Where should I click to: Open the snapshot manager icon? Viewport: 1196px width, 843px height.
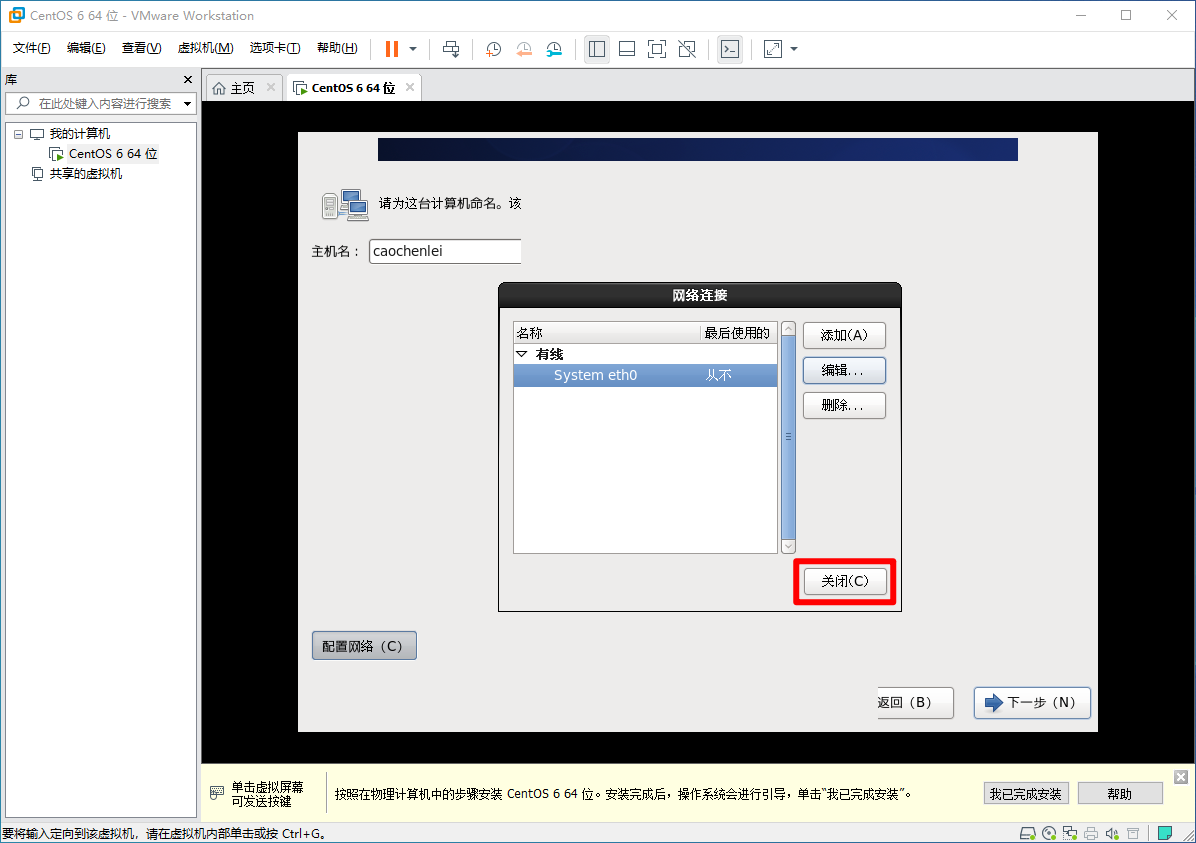pyautogui.click(x=555, y=49)
